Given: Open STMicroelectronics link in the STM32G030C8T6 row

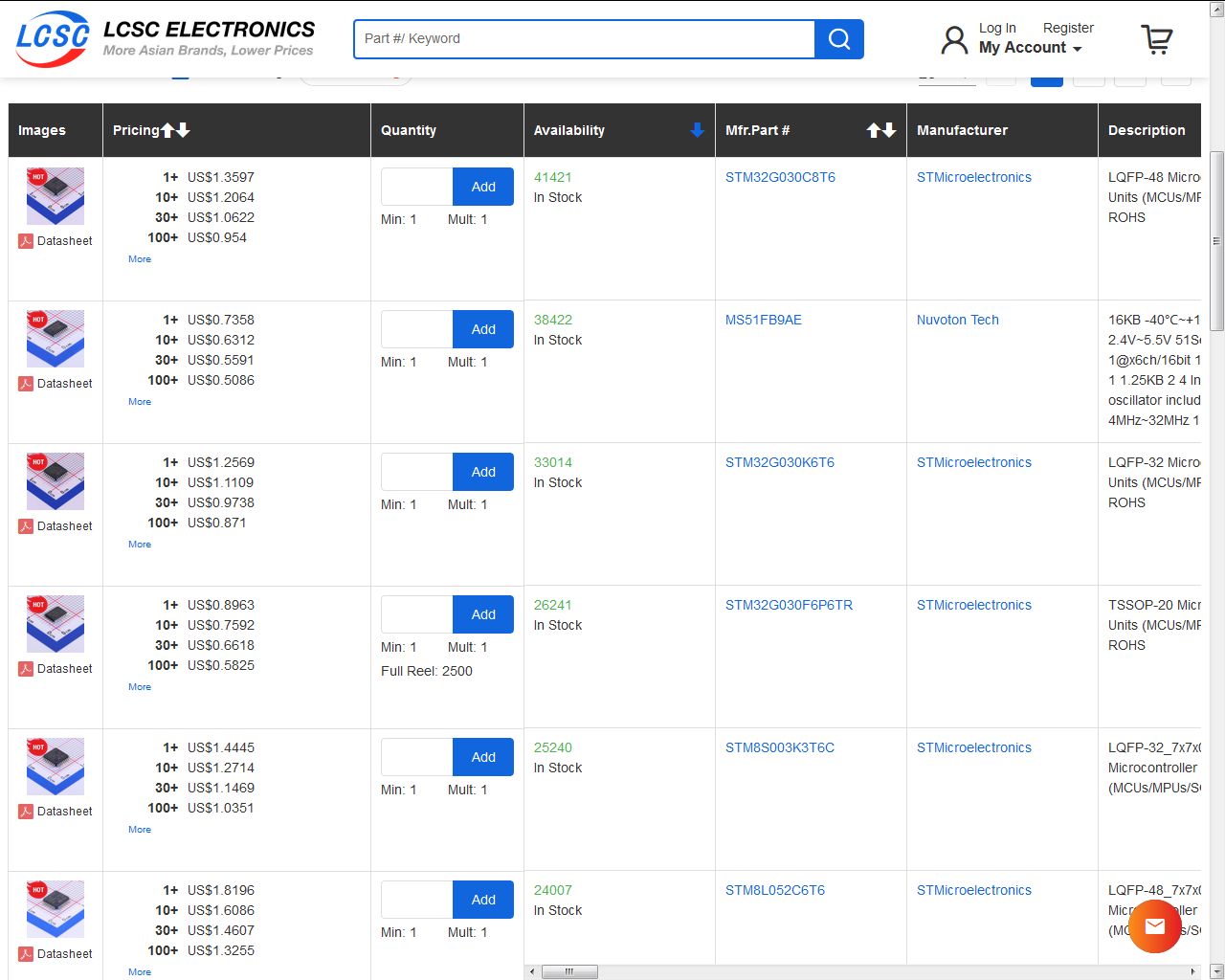Looking at the screenshot, I should pyautogui.click(x=974, y=177).
